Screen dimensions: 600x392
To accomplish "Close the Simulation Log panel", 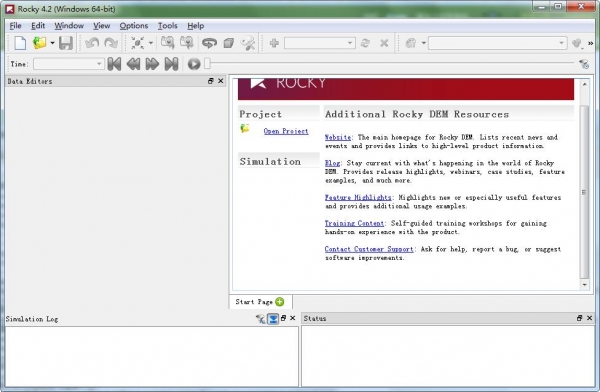I will click(x=293, y=318).
